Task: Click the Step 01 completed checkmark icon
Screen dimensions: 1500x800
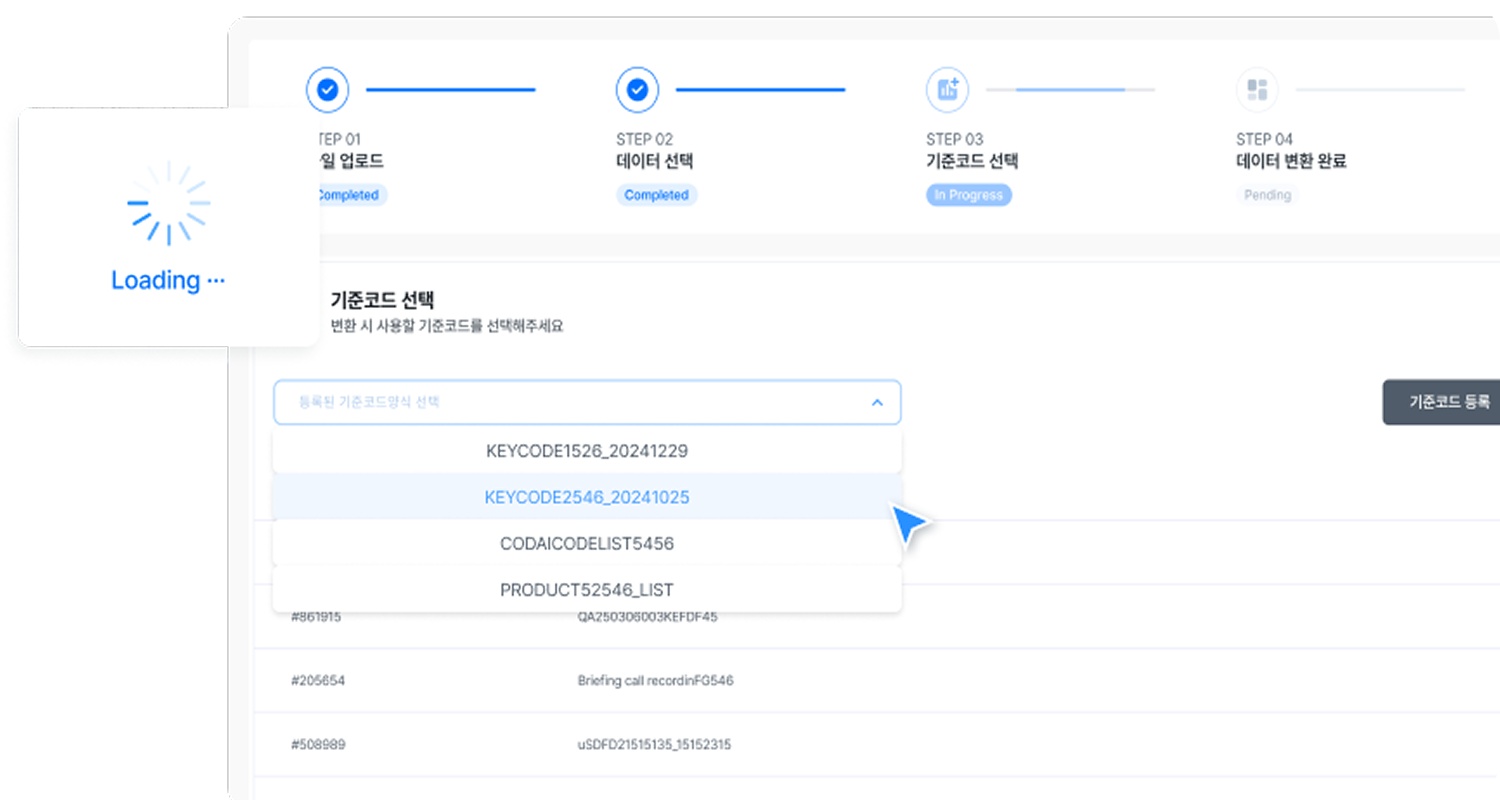Action: [327, 90]
